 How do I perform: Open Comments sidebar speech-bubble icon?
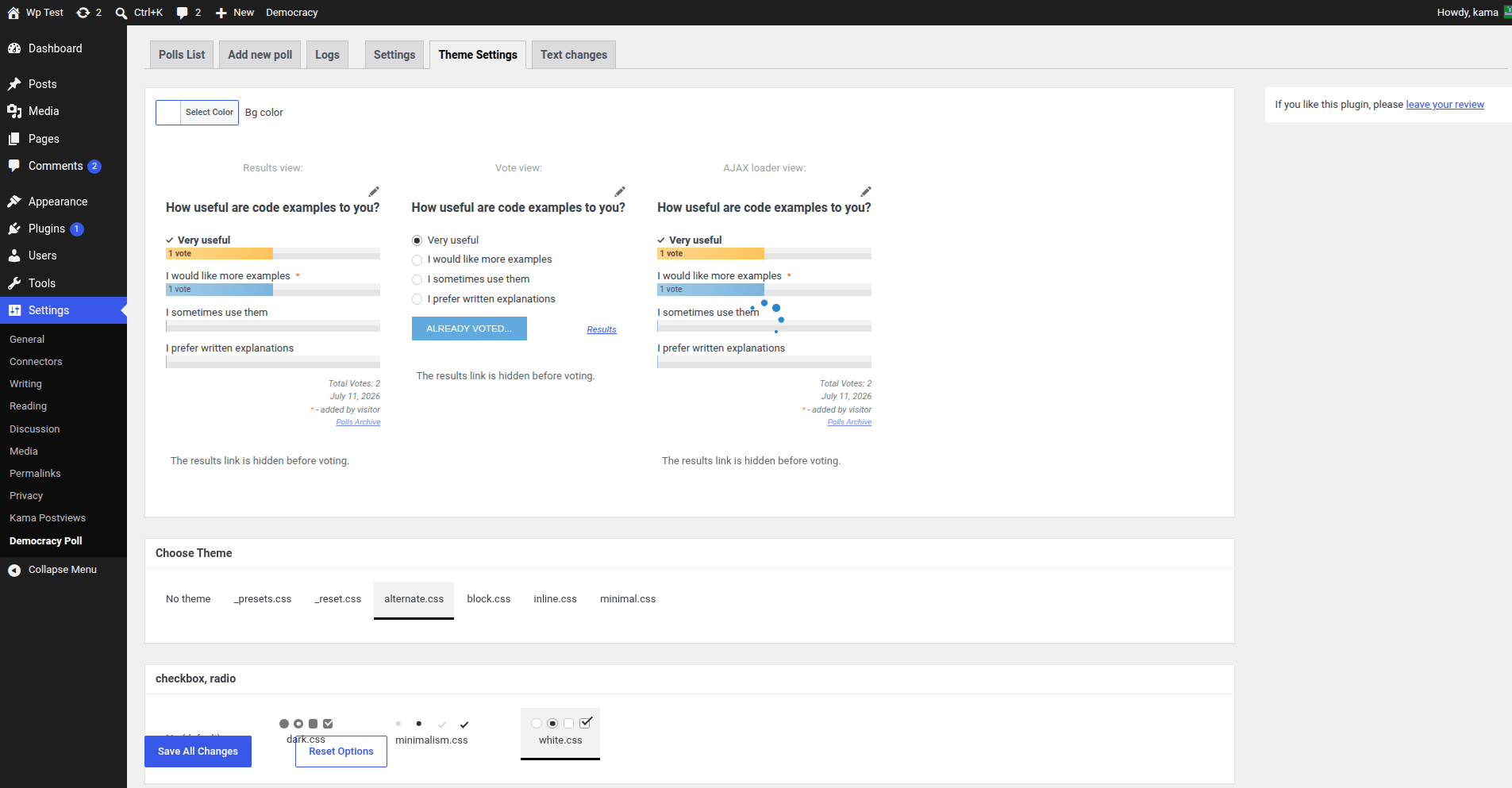coord(14,166)
